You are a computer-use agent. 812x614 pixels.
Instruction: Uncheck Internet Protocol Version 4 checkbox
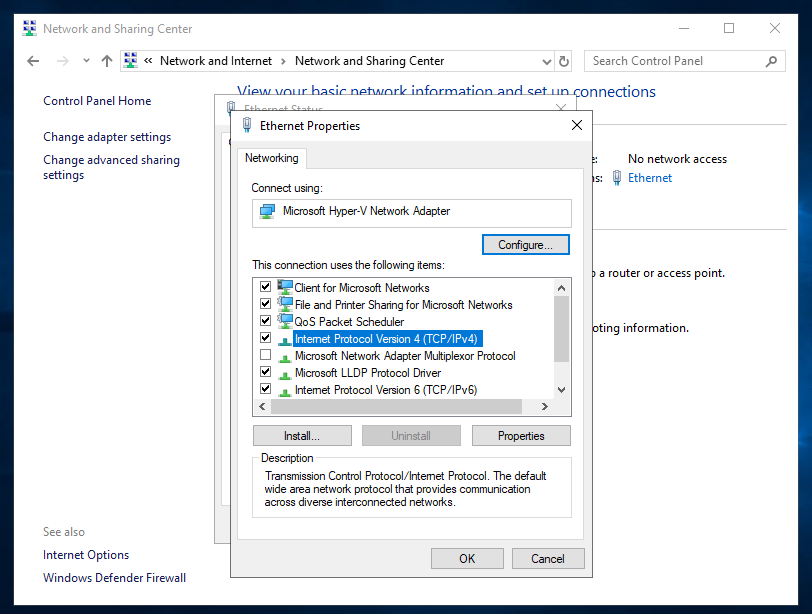click(266, 338)
